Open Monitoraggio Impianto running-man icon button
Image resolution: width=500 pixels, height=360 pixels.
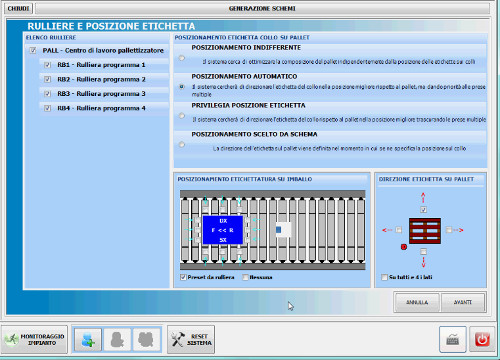(x=34, y=339)
